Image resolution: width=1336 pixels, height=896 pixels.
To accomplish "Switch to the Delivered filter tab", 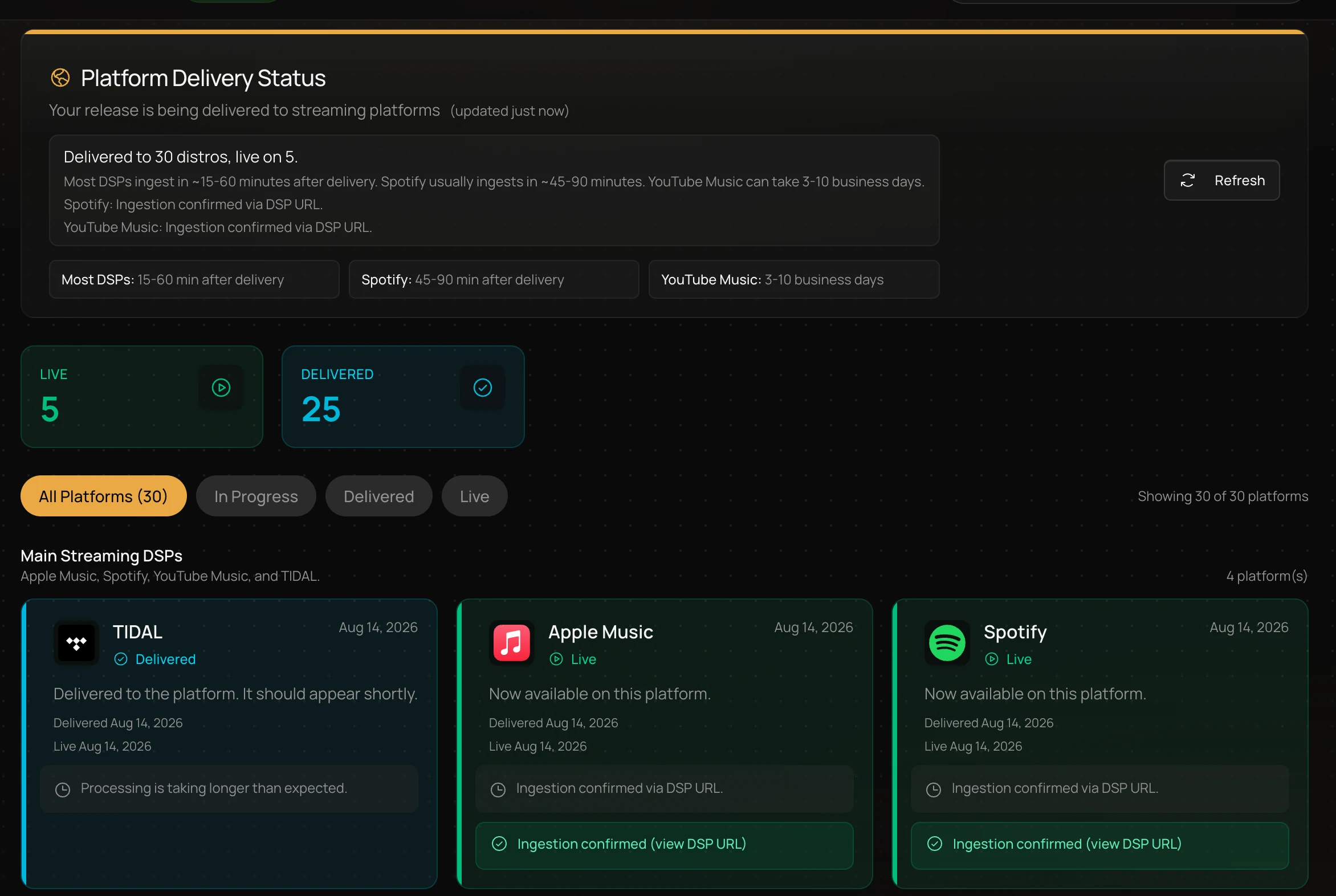I will [x=379, y=496].
